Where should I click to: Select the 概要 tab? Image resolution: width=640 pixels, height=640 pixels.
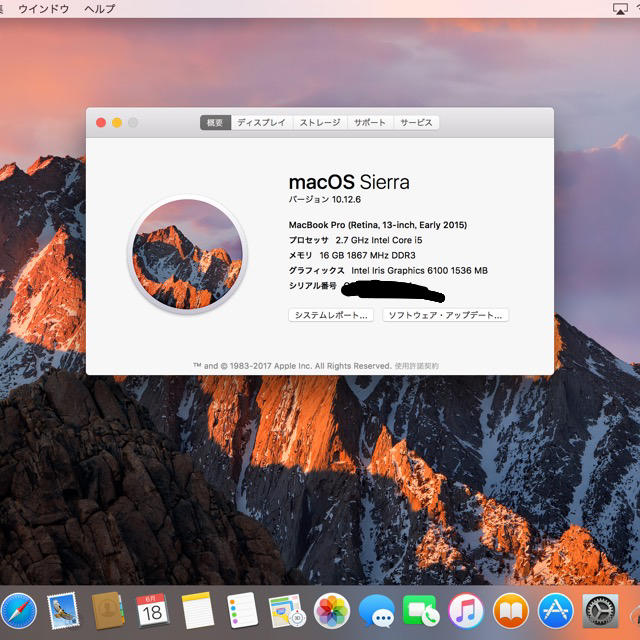pyautogui.click(x=215, y=122)
